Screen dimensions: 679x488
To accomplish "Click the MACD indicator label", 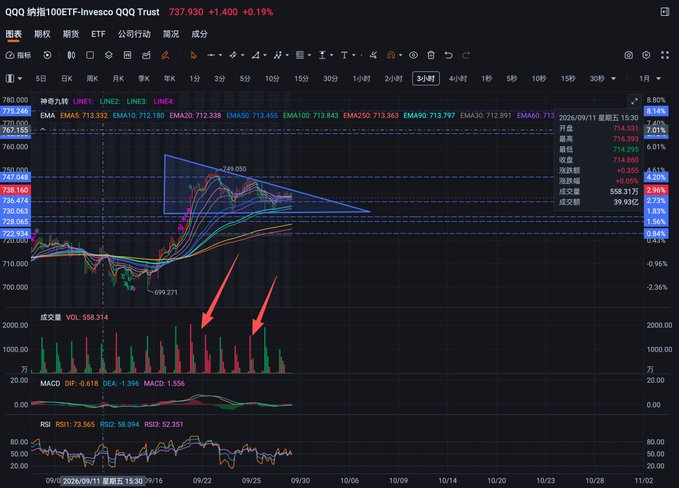I will 50,384.
